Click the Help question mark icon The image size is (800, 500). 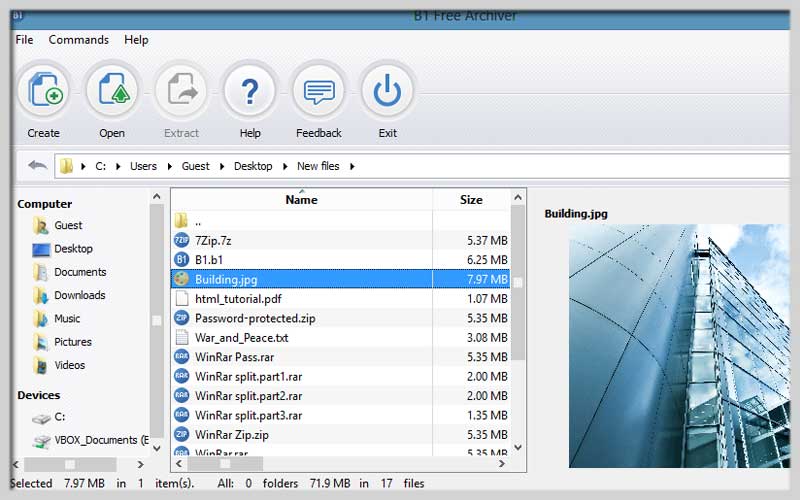tap(250, 90)
